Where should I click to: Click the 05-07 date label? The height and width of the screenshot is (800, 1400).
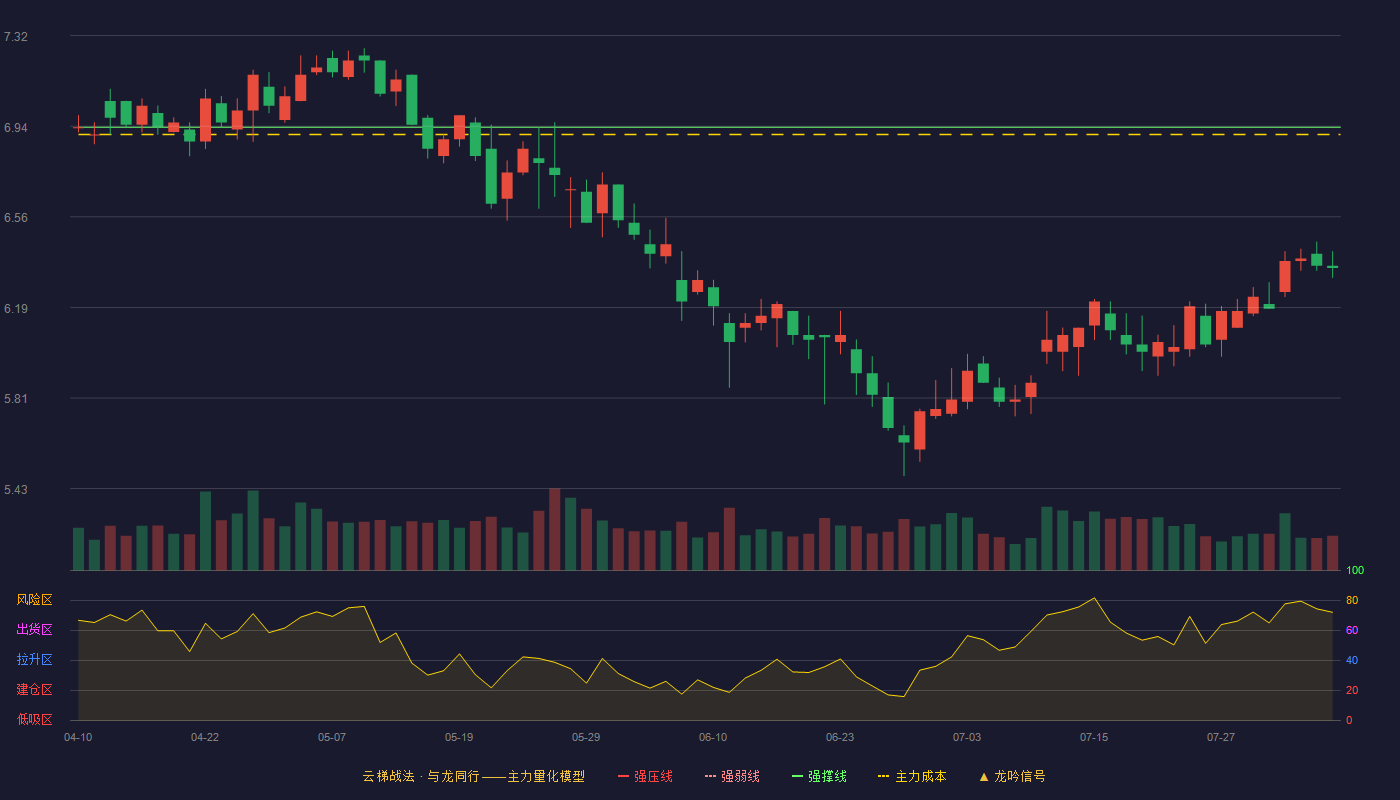point(332,737)
